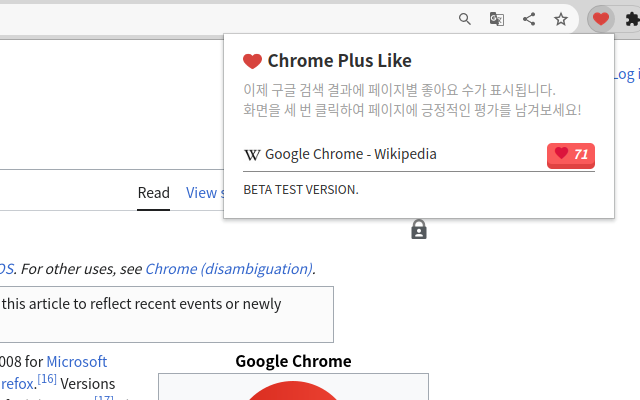Open the Extensions puzzle piece icon

(632, 19)
